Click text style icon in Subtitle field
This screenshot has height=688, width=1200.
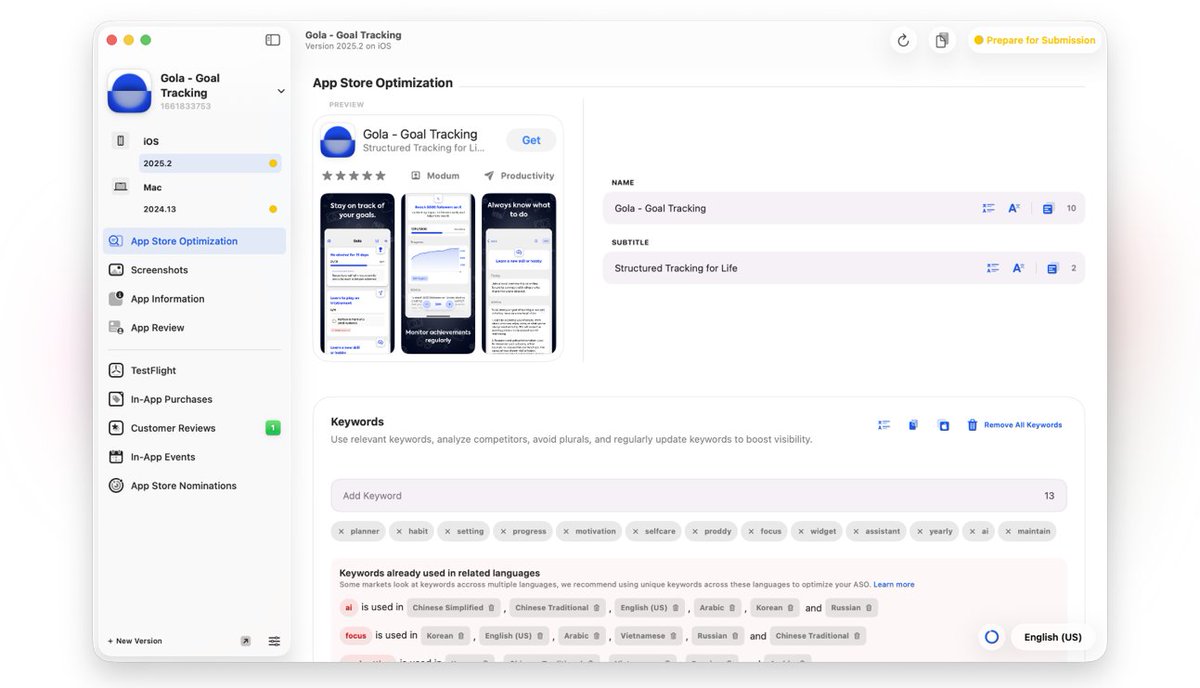coord(1018,268)
